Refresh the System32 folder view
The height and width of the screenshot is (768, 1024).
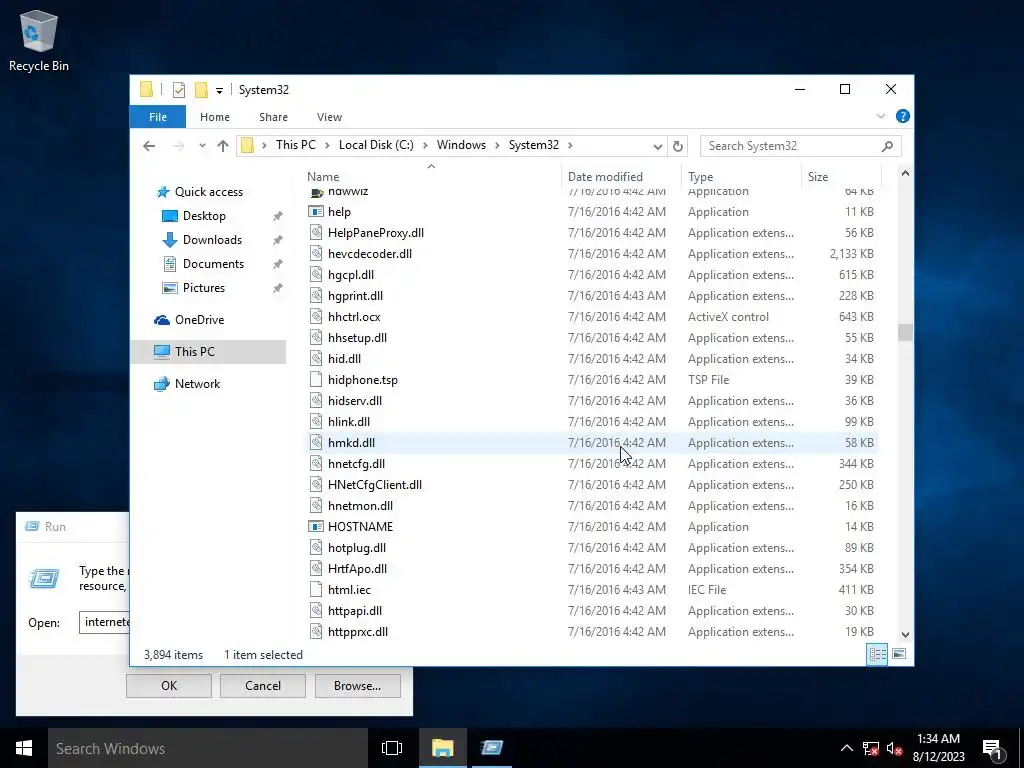pyautogui.click(x=678, y=146)
